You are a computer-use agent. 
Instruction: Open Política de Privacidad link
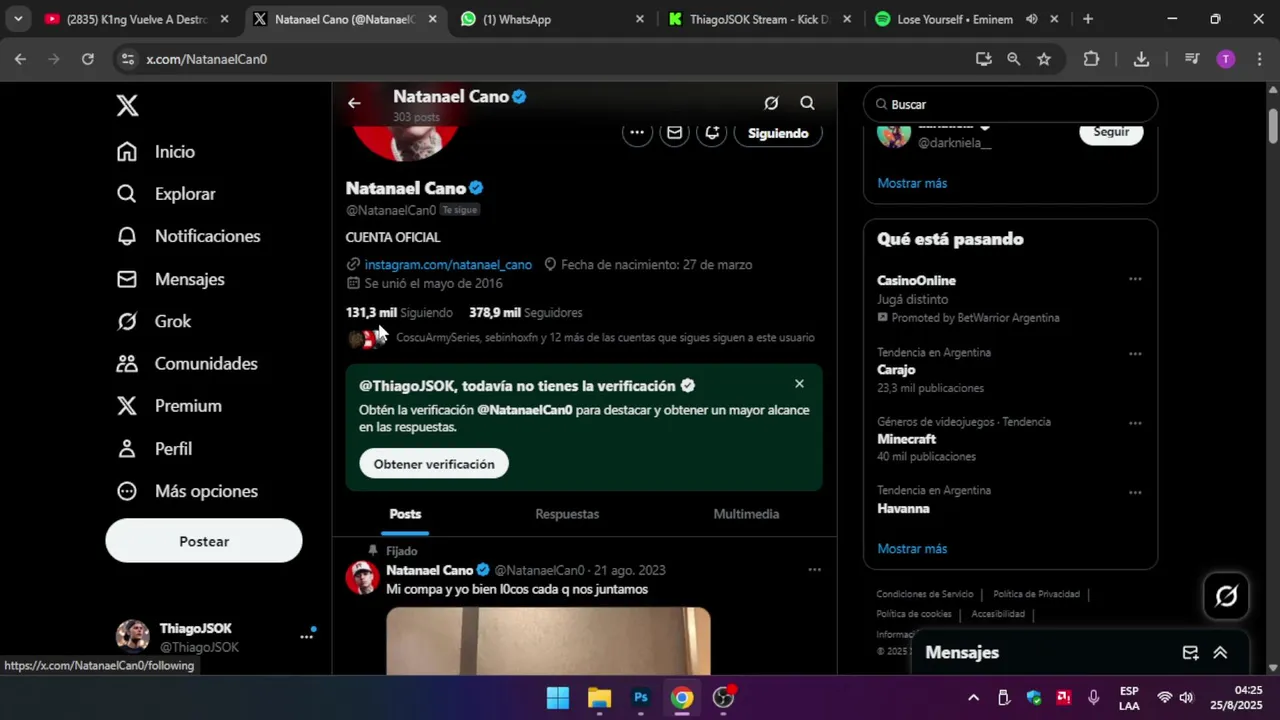click(x=1036, y=594)
